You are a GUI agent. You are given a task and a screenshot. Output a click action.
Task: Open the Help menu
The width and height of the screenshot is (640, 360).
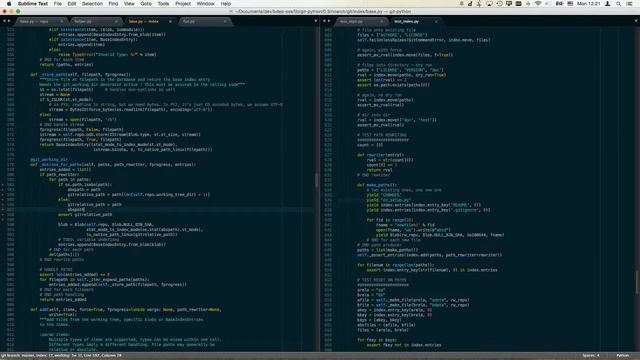[226, 4]
